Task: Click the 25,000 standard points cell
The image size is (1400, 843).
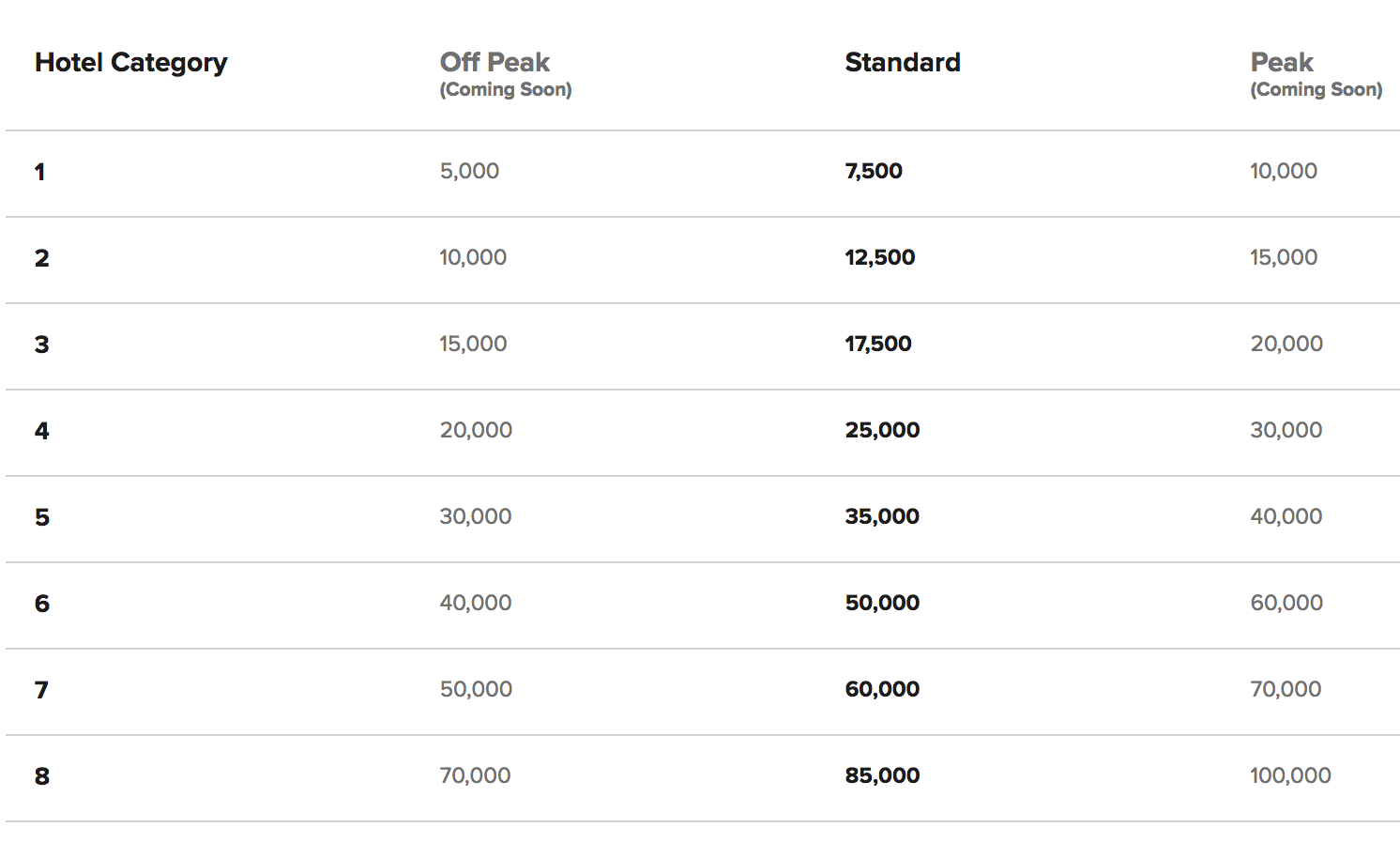Action: coord(882,430)
